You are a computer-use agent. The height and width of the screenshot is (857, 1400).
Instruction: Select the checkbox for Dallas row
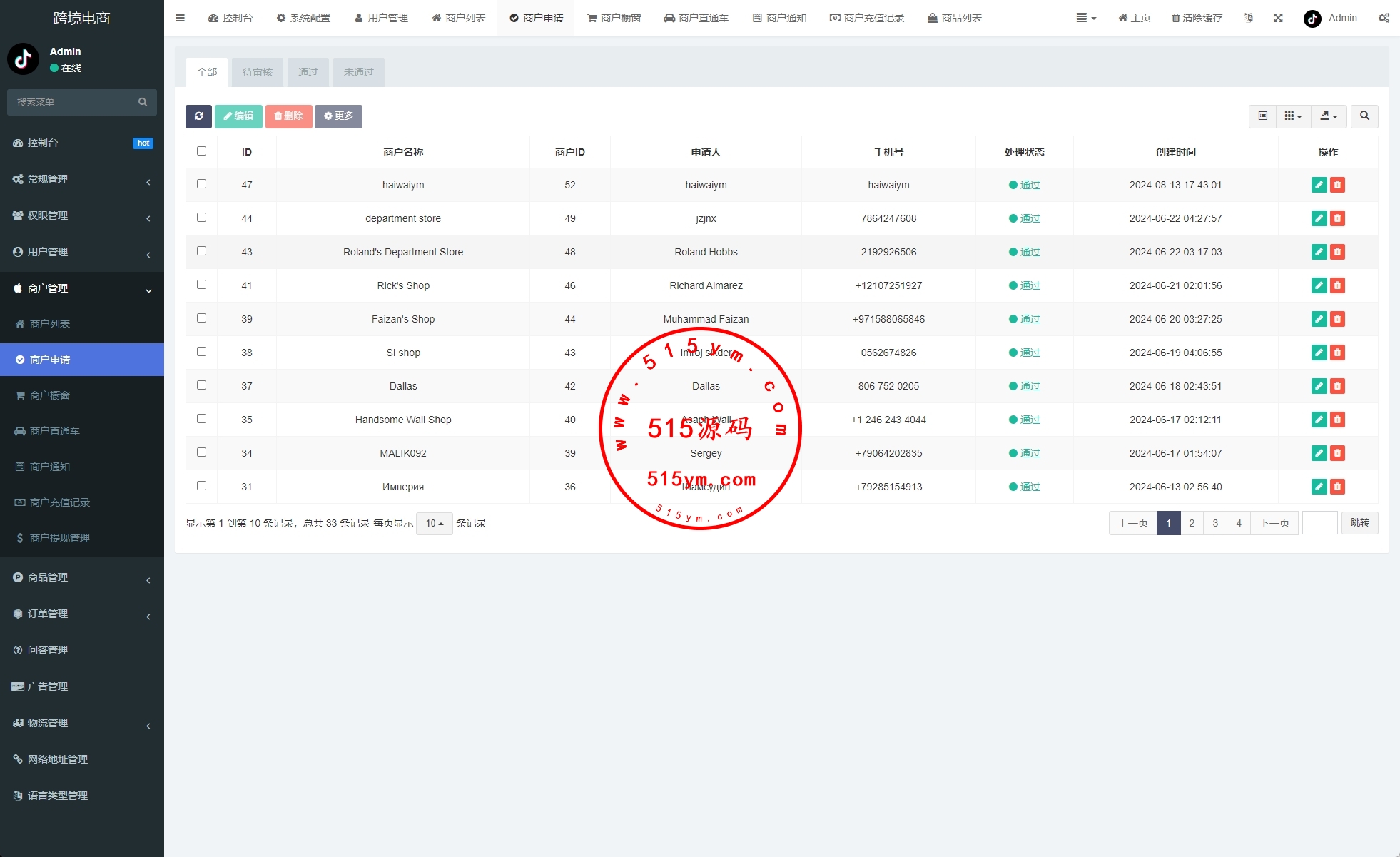(x=201, y=385)
